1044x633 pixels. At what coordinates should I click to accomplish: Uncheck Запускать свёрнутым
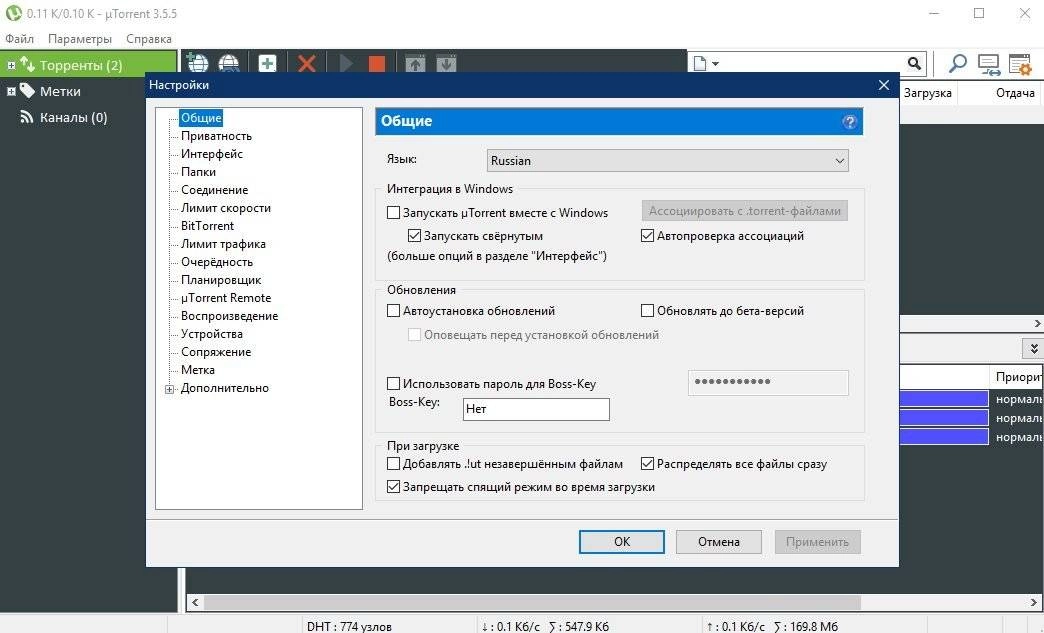(x=414, y=236)
